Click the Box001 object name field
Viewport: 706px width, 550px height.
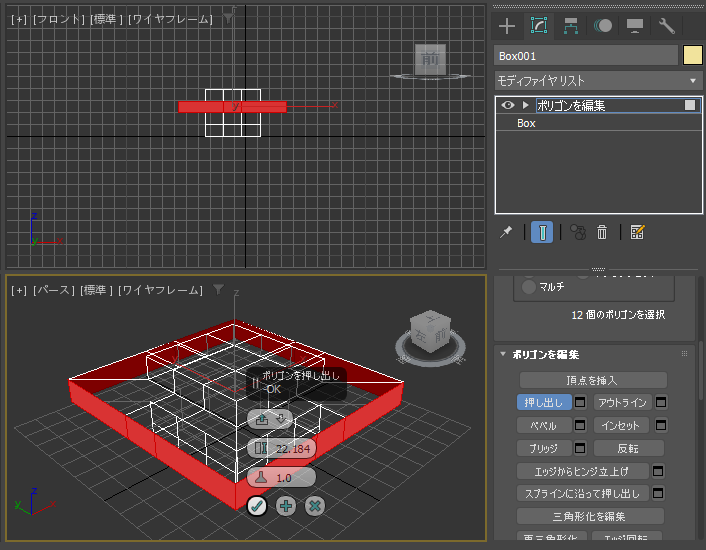tap(586, 56)
